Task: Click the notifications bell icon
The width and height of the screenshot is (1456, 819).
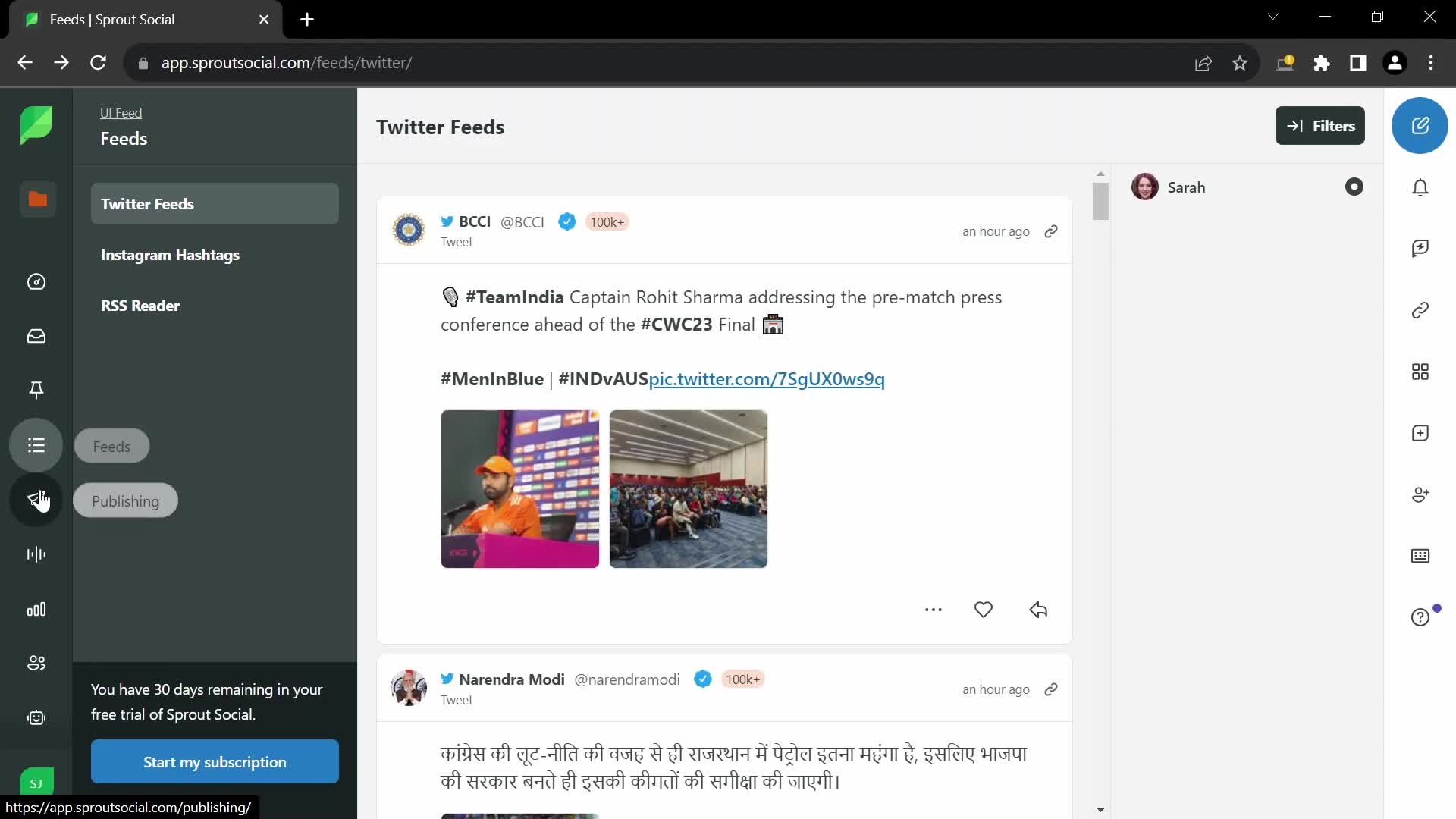Action: (x=1421, y=187)
